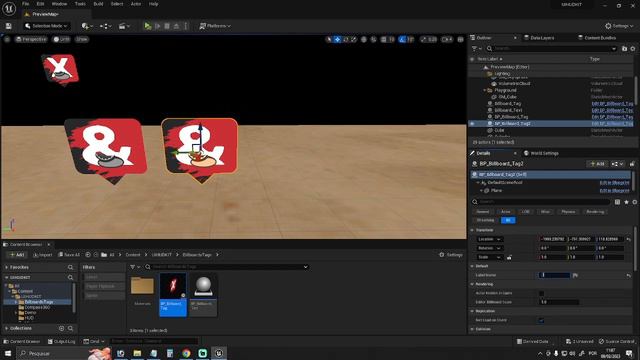
Task: Switch to the Data Layers tab
Action: click(x=539, y=38)
